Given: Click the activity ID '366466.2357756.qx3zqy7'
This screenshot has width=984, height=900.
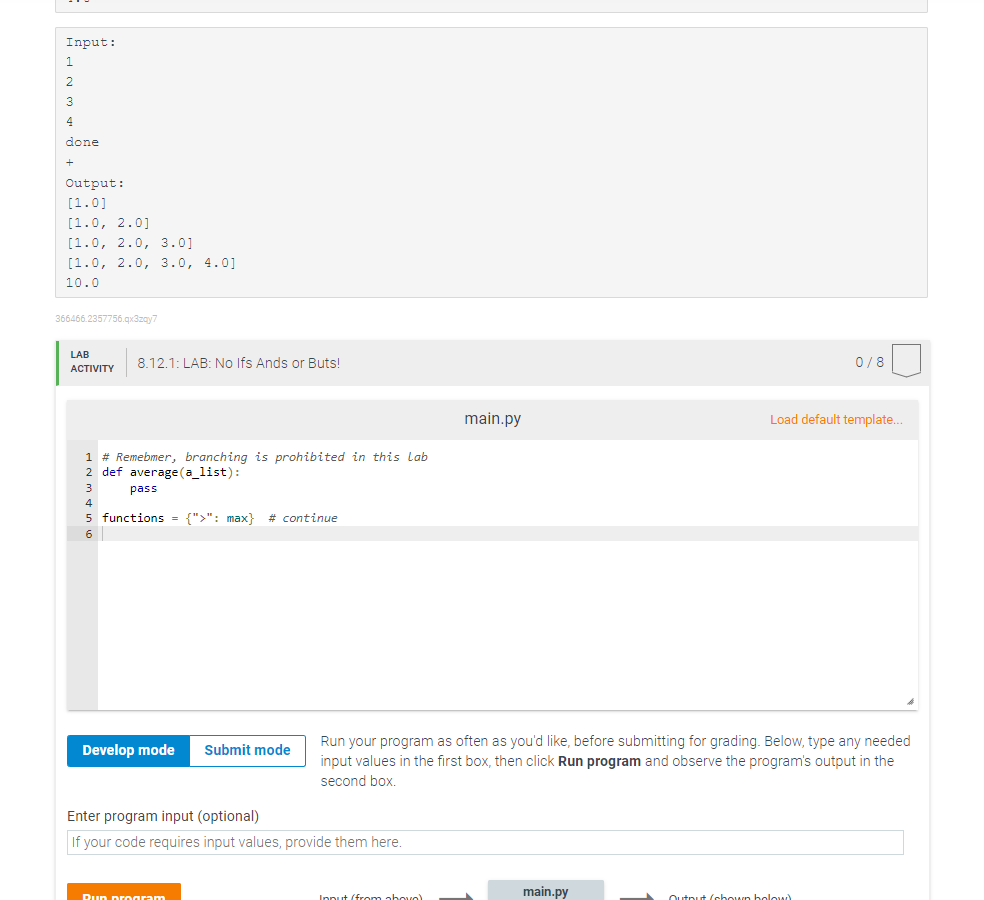Looking at the screenshot, I should pyautogui.click(x=106, y=319).
